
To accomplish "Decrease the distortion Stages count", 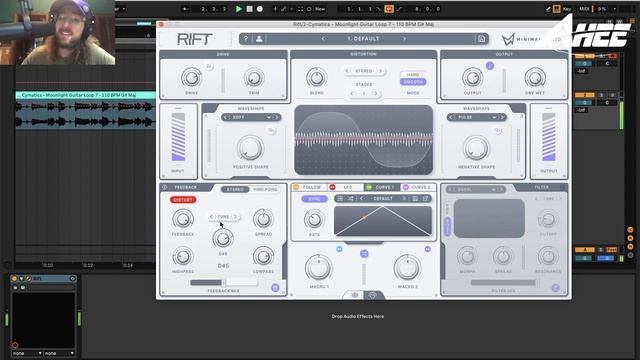I will tap(352, 93).
